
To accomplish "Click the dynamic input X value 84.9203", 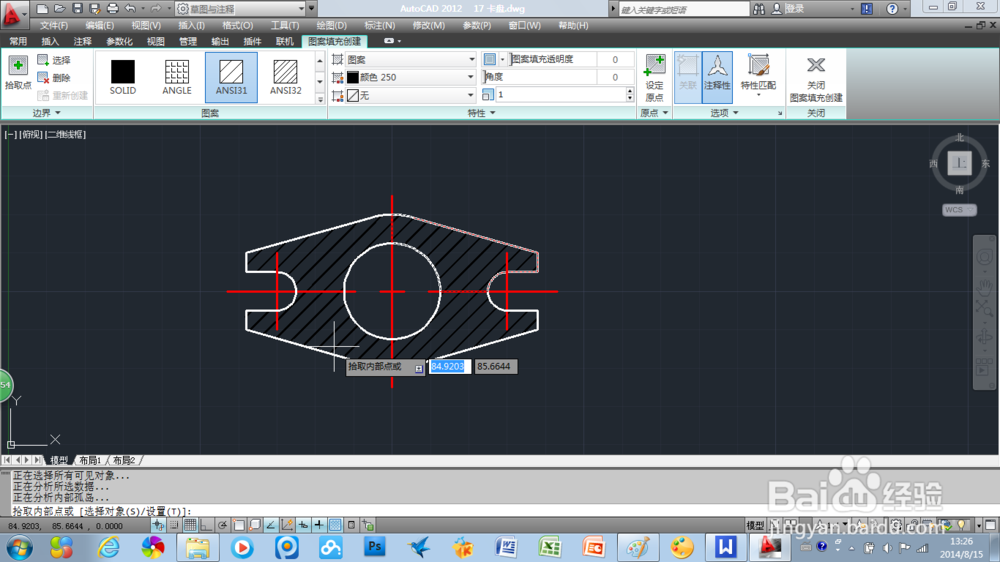I will [x=450, y=366].
